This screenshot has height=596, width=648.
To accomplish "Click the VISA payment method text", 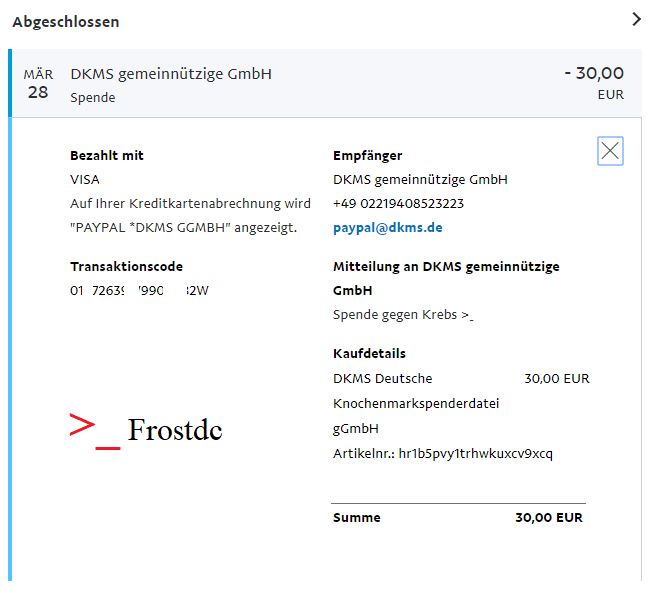I will click(x=85, y=180).
